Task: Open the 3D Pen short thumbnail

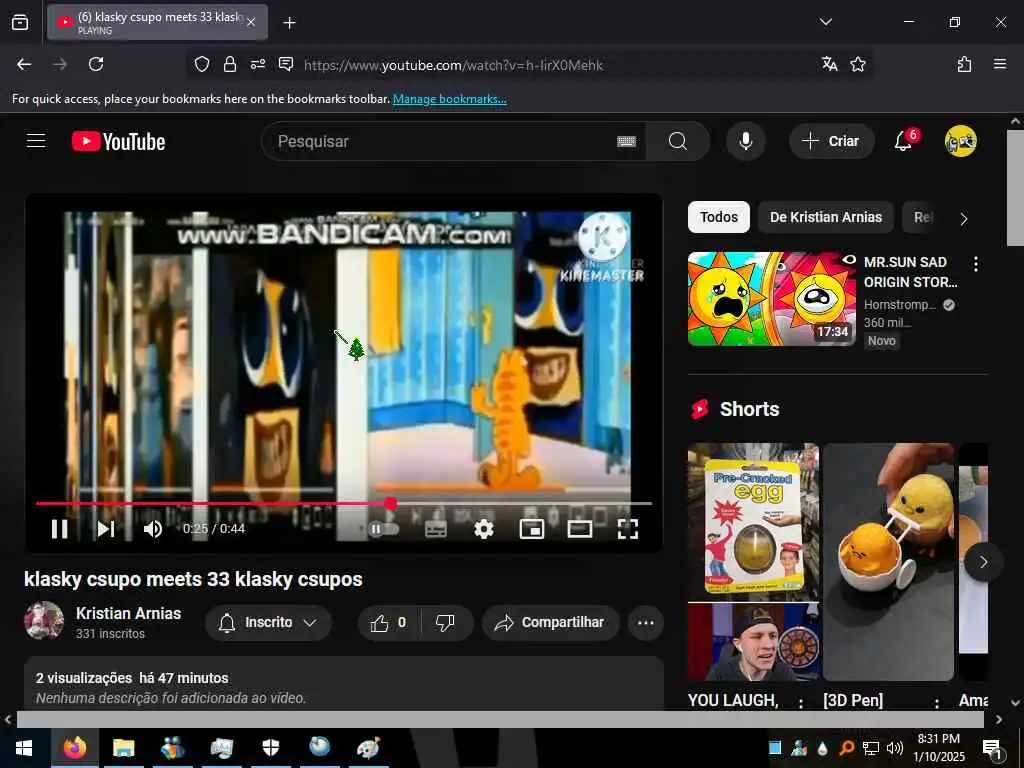Action: point(888,562)
